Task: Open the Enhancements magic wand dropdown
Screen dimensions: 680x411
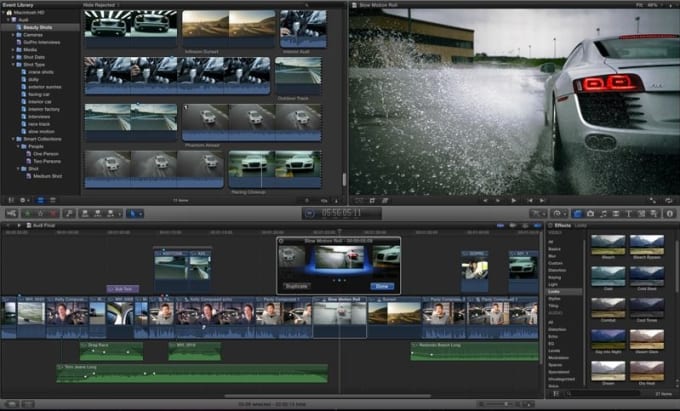Action: coord(538,213)
